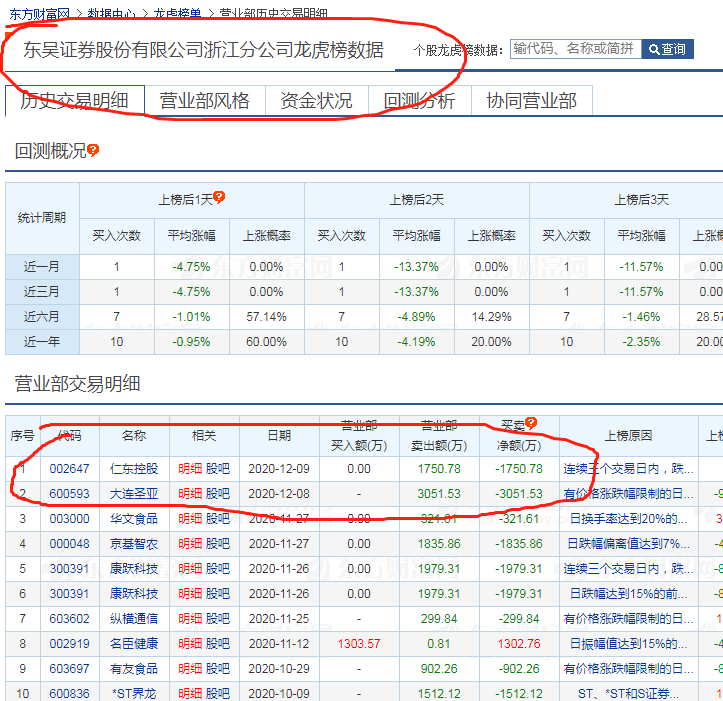Switch to the 历史交易明细 tab
This screenshot has width=723, height=701.
coord(75,101)
